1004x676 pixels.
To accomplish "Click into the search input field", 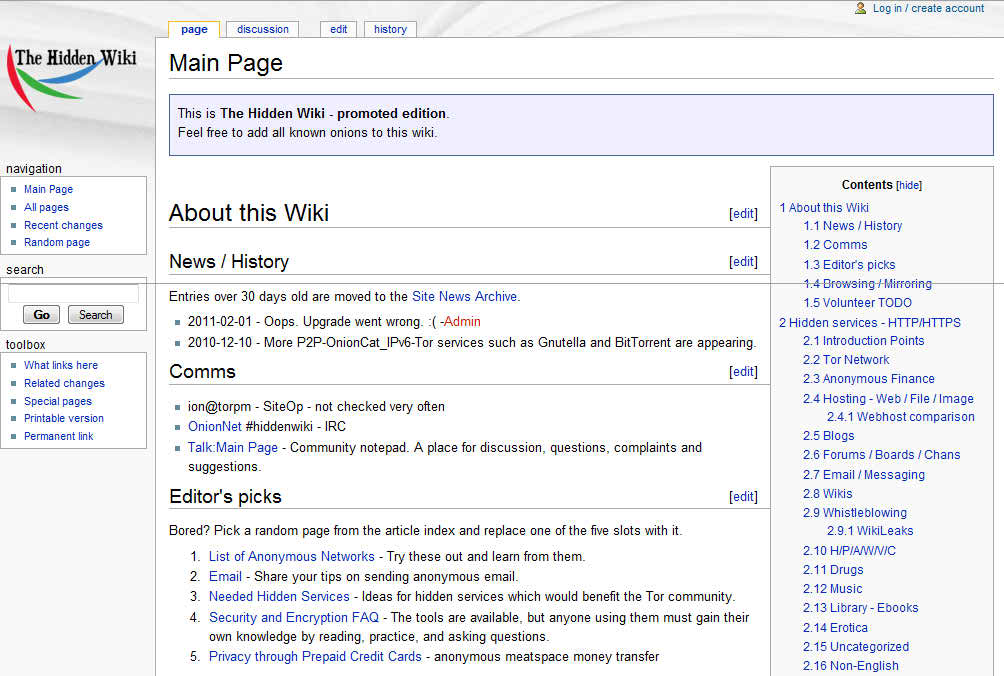I will pos(73,294).
